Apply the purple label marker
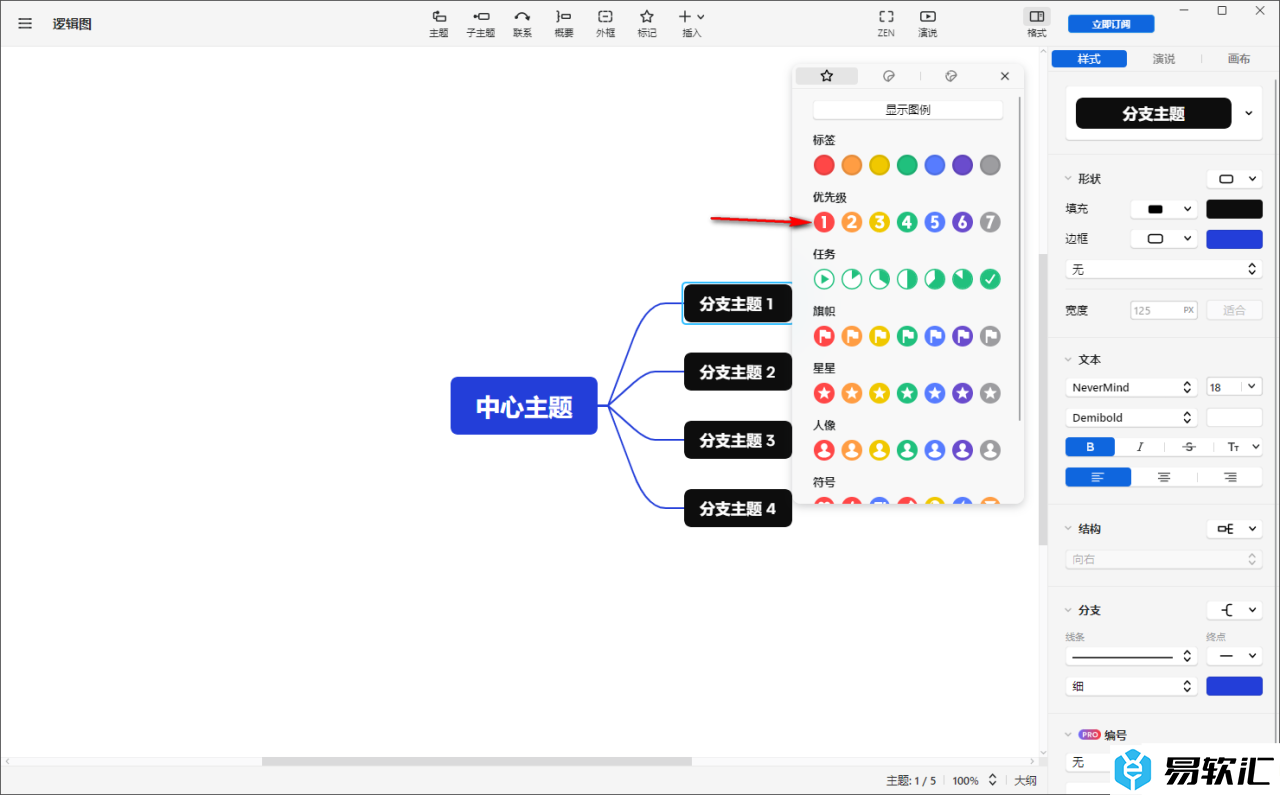 pyautogui.click(x=962, y=165)
